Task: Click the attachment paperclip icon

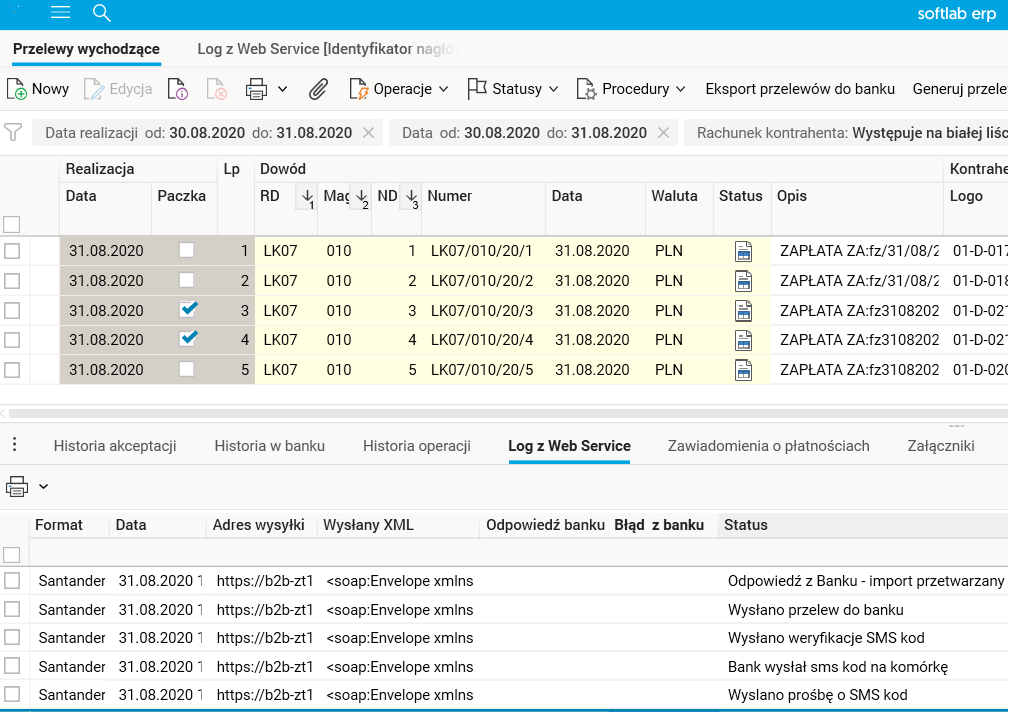Action: (x=318, y=89)
